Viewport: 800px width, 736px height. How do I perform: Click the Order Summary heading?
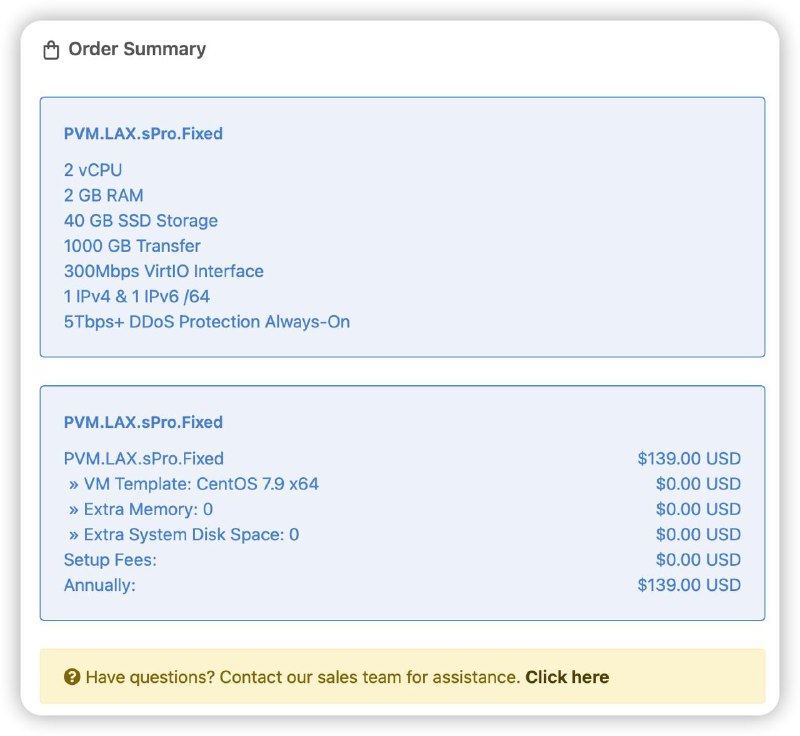pyautogui.click(x=137, y=49)
